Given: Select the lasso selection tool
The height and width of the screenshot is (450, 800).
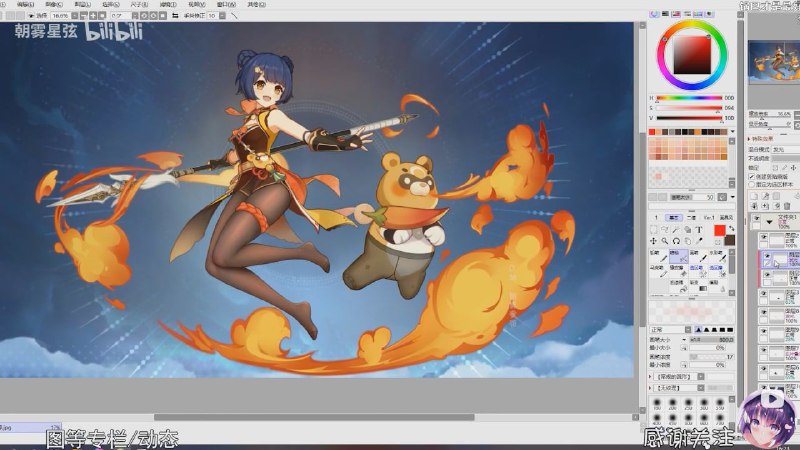Looking at the screenshot, I should pos(664,230).
